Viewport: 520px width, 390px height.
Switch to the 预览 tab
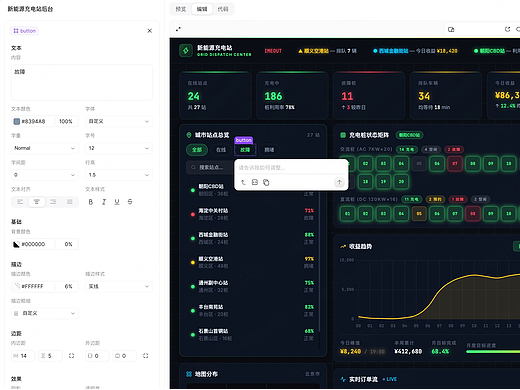point(181,9)
